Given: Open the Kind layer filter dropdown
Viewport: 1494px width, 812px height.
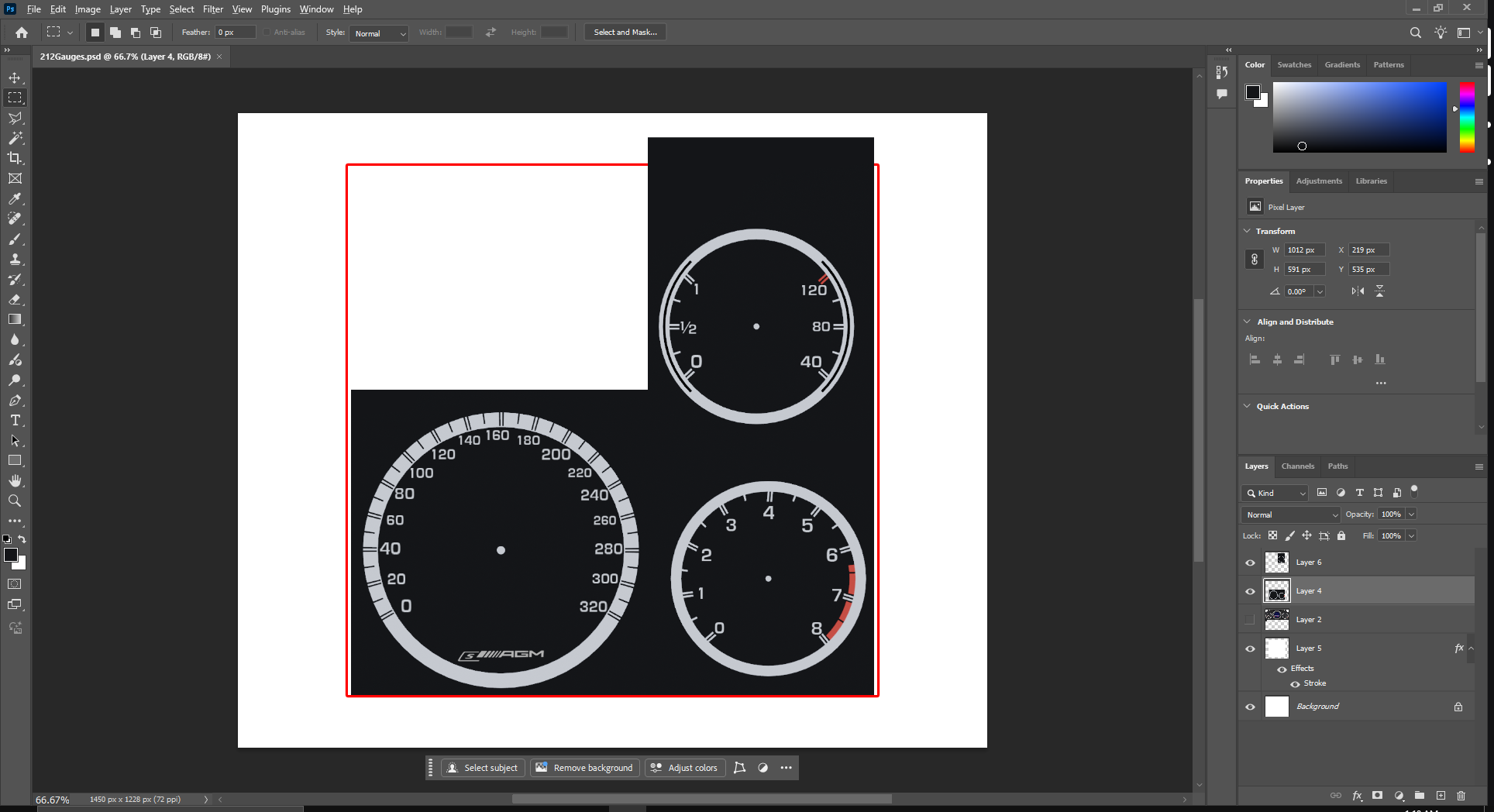Looking at the screenshot, I should [x=1275, y=493].
